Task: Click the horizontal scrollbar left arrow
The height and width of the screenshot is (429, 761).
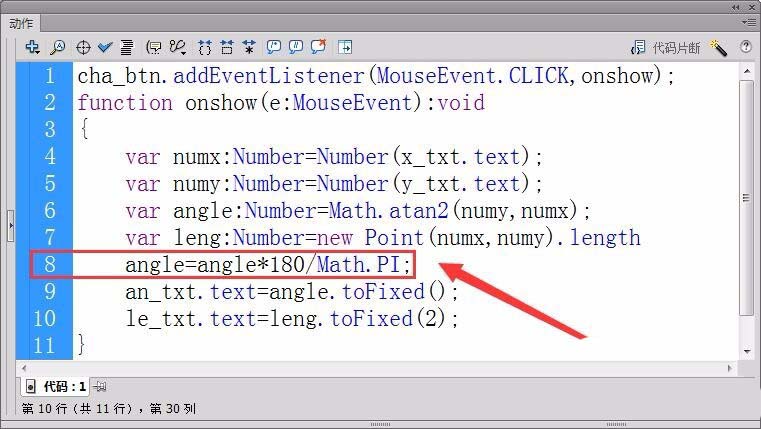Action: pyautogui.click(x=24, y=368)
